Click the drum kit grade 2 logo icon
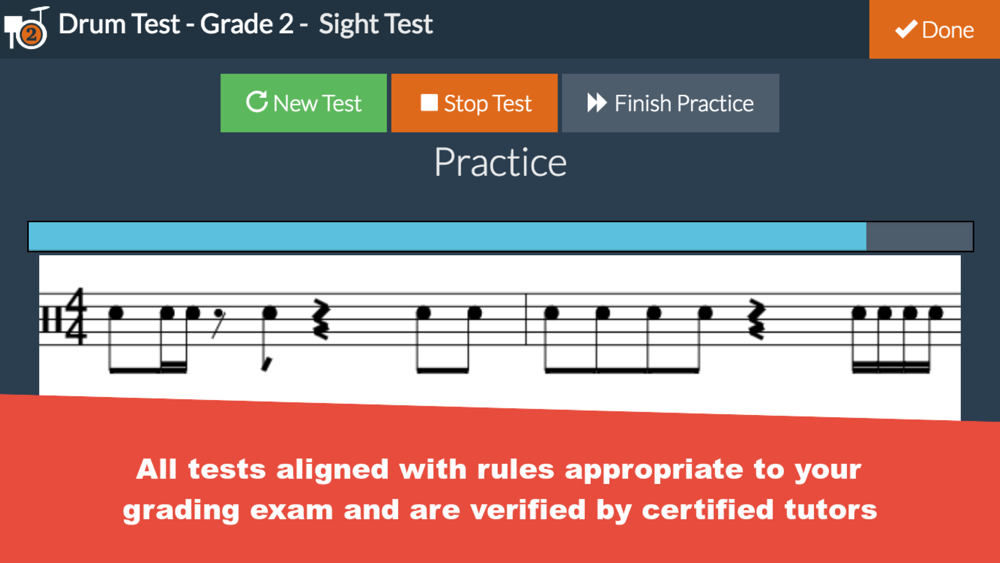The image size is (1000, 563). pyautogui.click(x=27, y=28)
